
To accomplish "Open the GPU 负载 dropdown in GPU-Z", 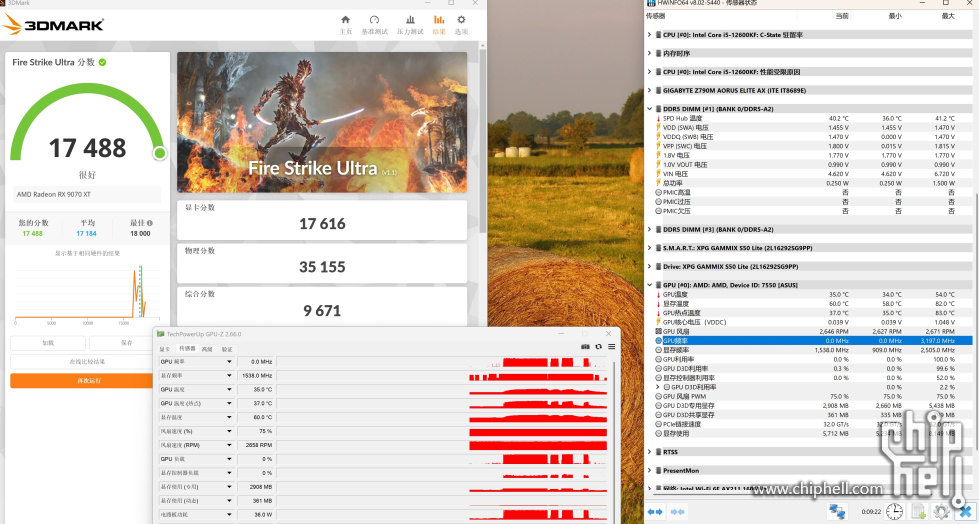I will click(229, 459).
